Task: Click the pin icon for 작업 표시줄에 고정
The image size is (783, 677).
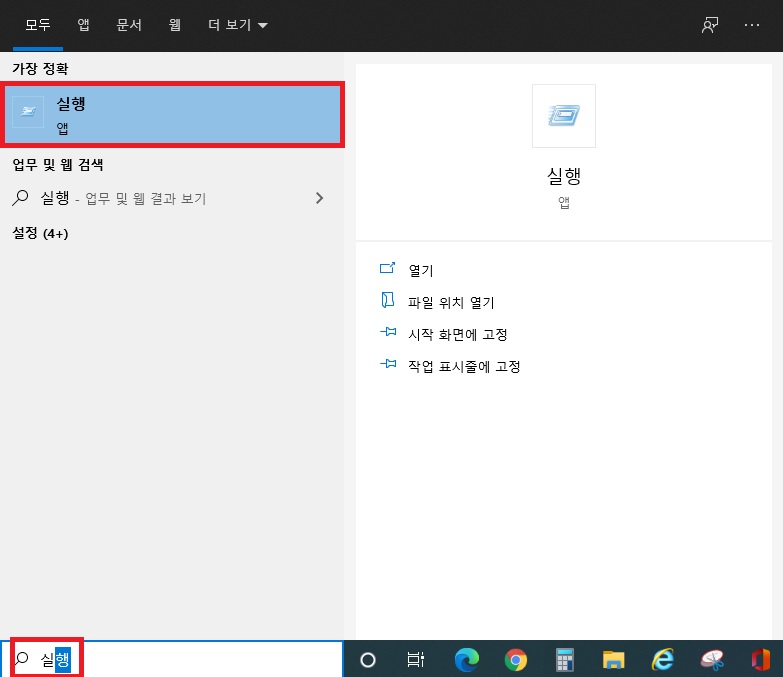Action: pos(388,364)
